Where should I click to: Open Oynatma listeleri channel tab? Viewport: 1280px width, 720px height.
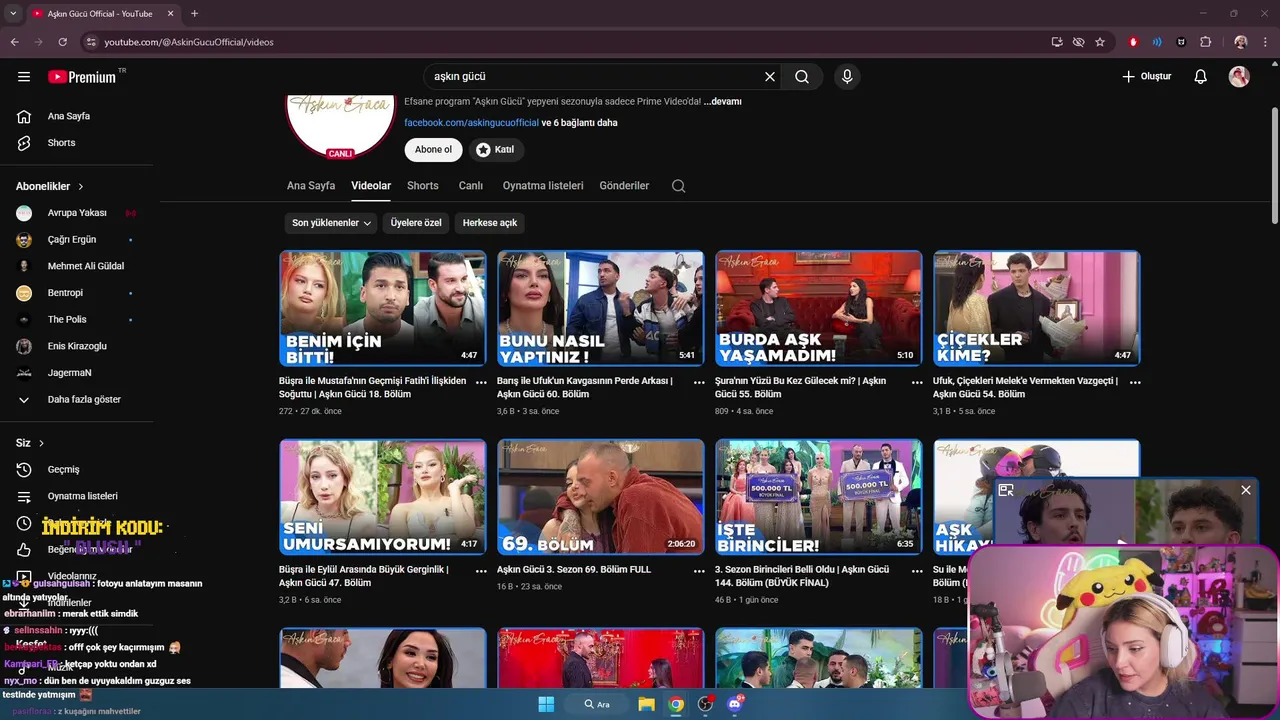(x=543, y=186)
